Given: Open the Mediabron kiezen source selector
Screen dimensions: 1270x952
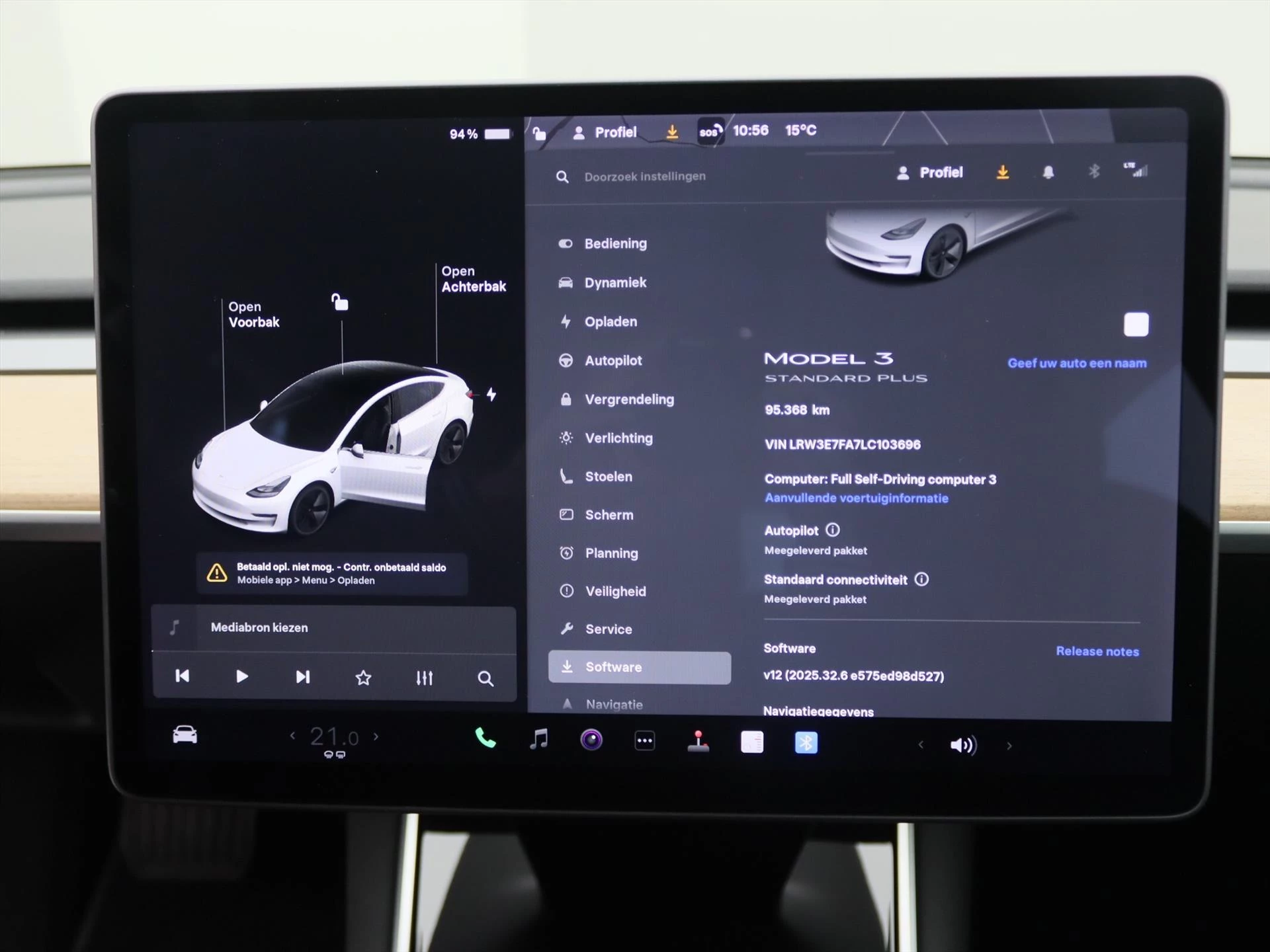Looking at the screenshot, I should 259,627.
